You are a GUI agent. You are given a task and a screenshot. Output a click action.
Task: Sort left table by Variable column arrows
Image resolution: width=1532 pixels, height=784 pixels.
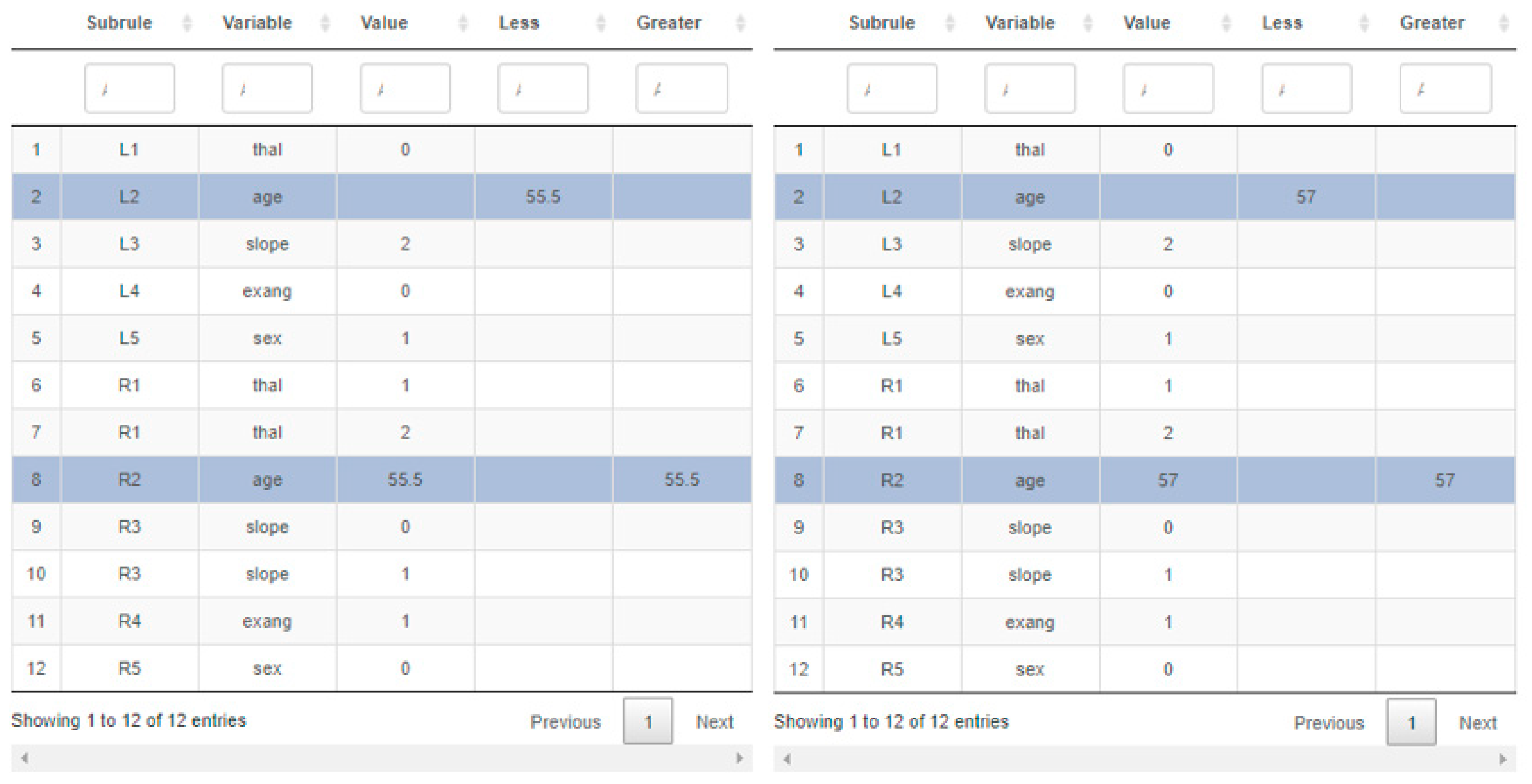pos(325,23)
